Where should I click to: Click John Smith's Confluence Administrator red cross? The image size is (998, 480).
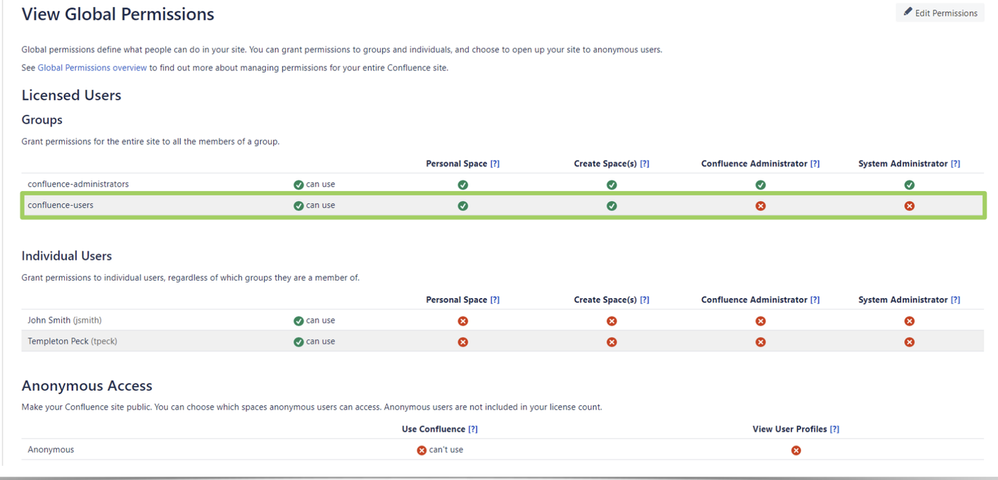point(761,321)
